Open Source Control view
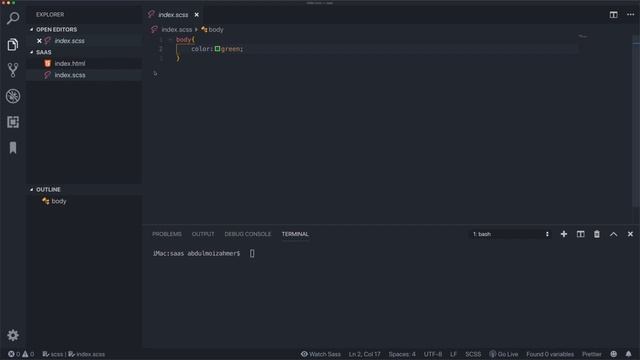Viewport: 640px width, 360px height. point(13,70)
